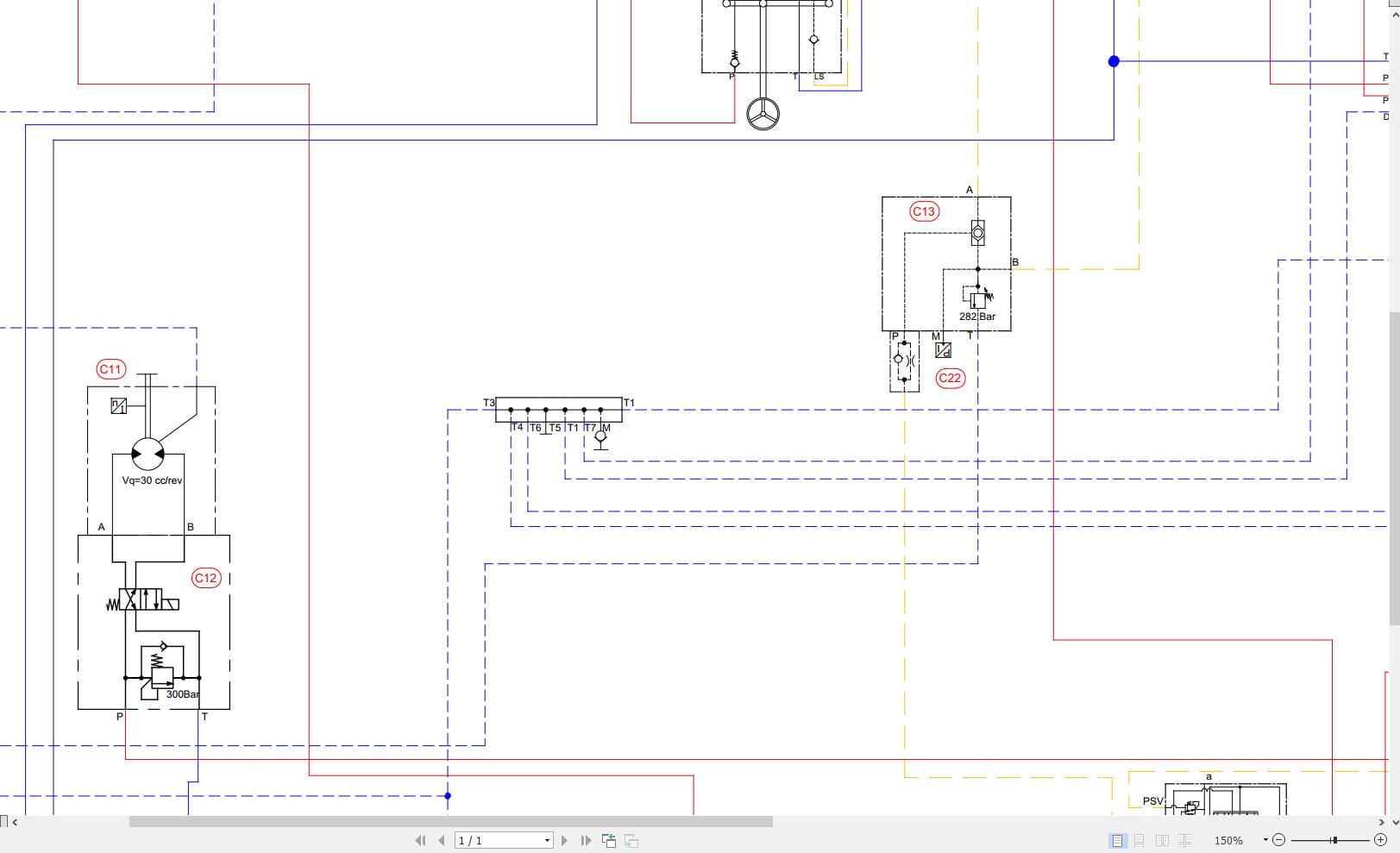
Task: Click the zoom slider handle
Action: [x=1334, y=840]
